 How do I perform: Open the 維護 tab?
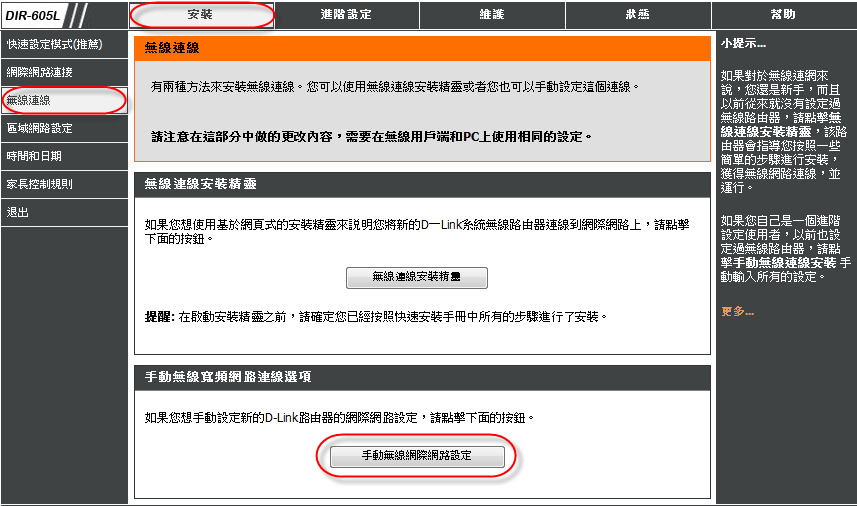492,15
